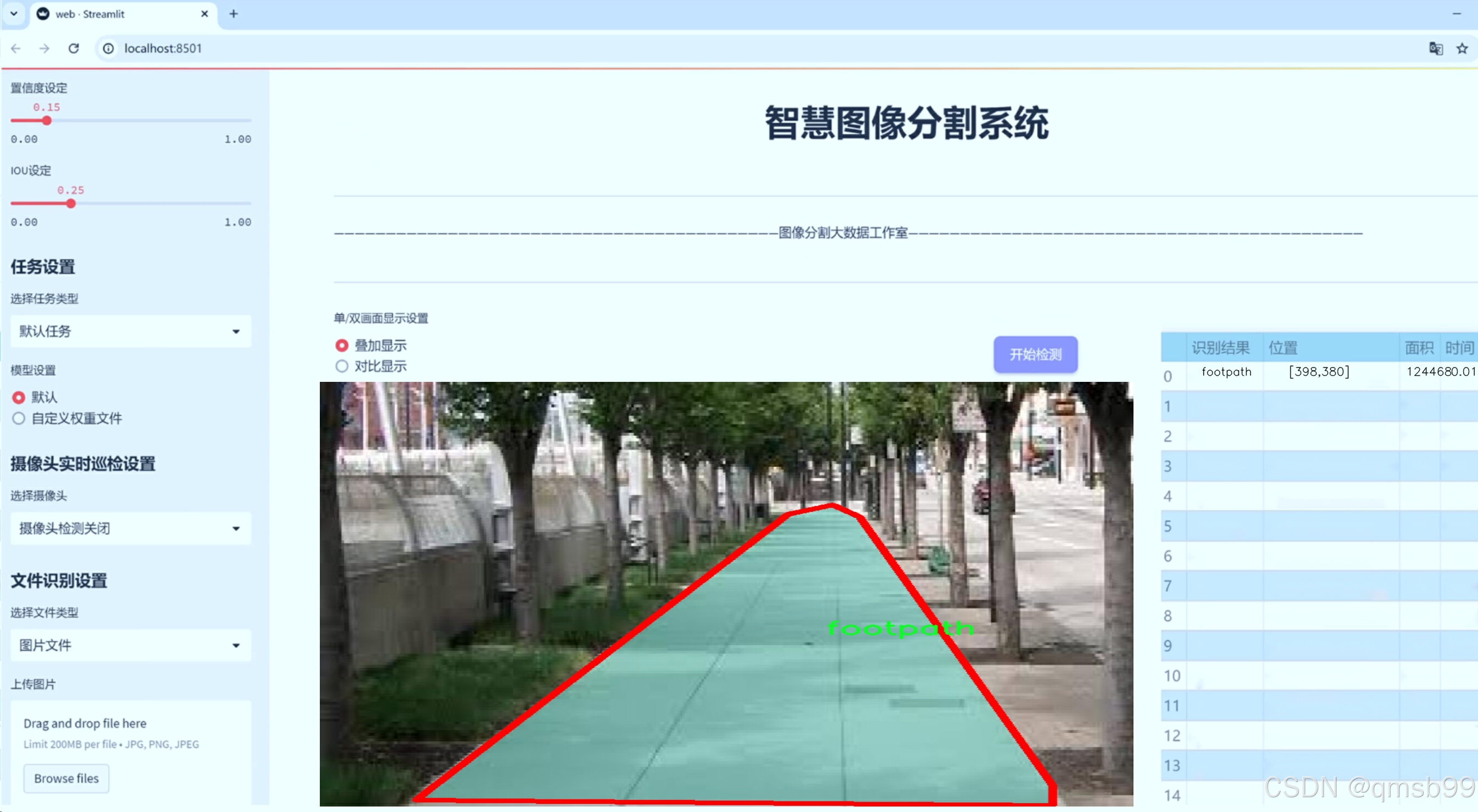Click the 开始检测 button
The height and width of the screenshot is (812, 1478).
[x=1035, y=354]
